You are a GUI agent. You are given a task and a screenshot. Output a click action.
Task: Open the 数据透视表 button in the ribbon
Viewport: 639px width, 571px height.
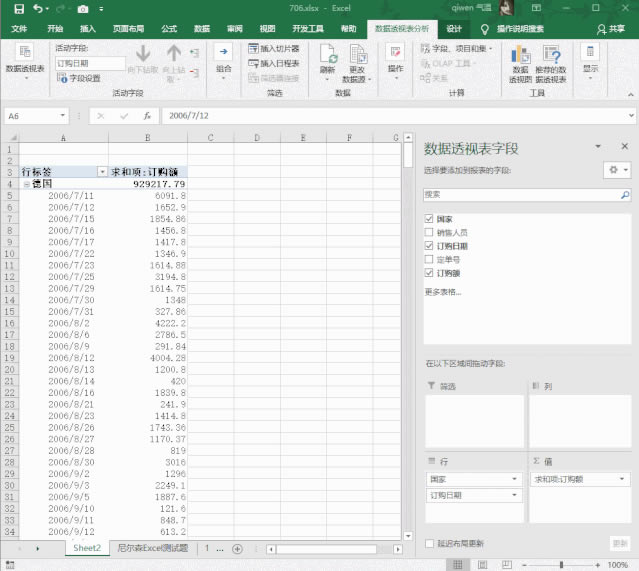point(25,61)
